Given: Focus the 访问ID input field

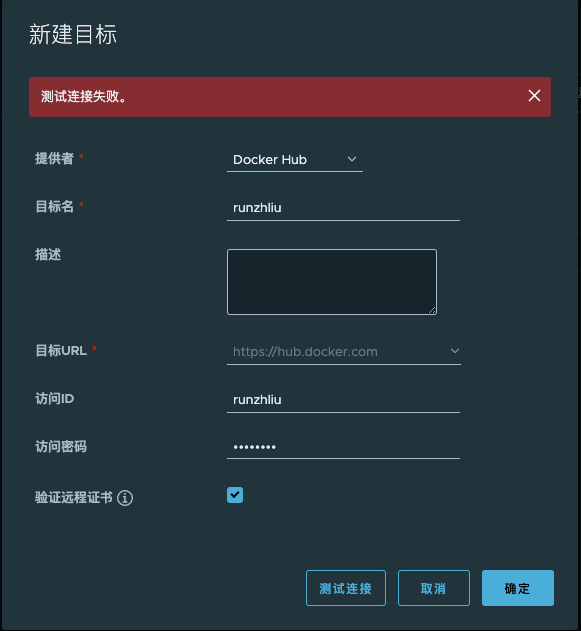Looking at the screenshot, I should [343, 400].
